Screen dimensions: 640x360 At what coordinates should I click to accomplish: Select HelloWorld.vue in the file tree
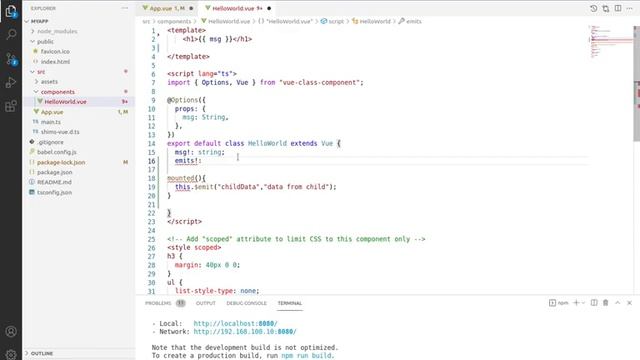tap(65, 102)
